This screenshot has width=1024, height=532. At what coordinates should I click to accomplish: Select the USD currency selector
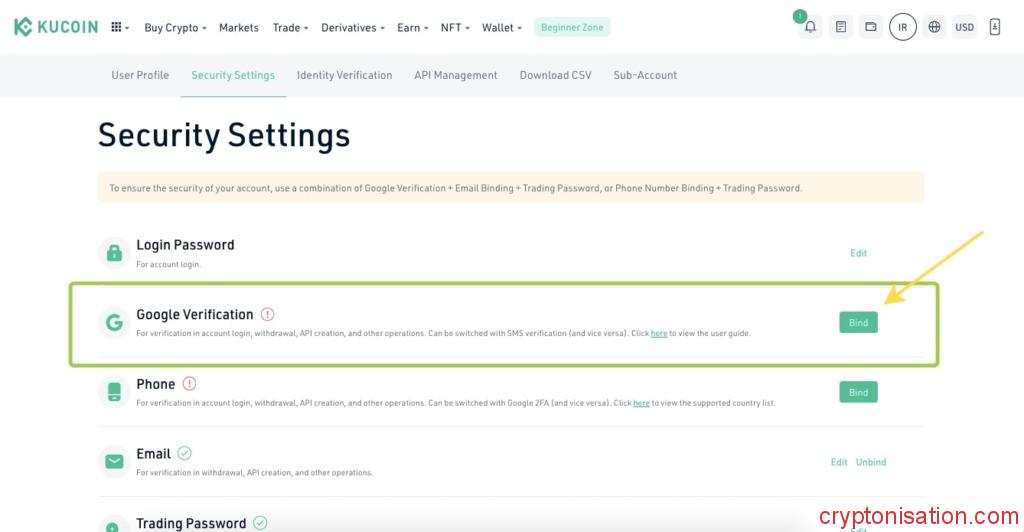click(964, 27)
